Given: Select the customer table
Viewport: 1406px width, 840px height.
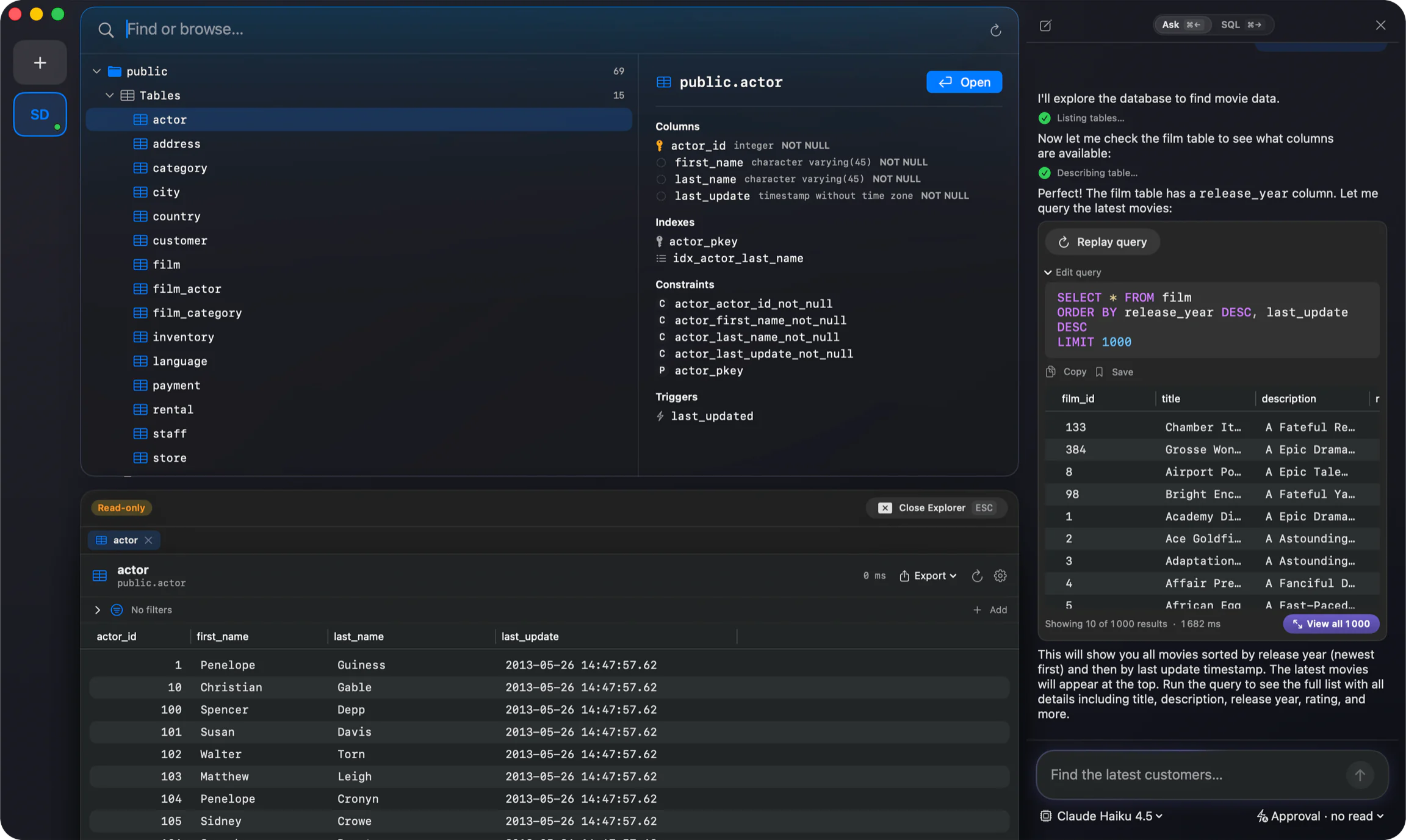Looking at the screenshot, I should click(359, 240).
